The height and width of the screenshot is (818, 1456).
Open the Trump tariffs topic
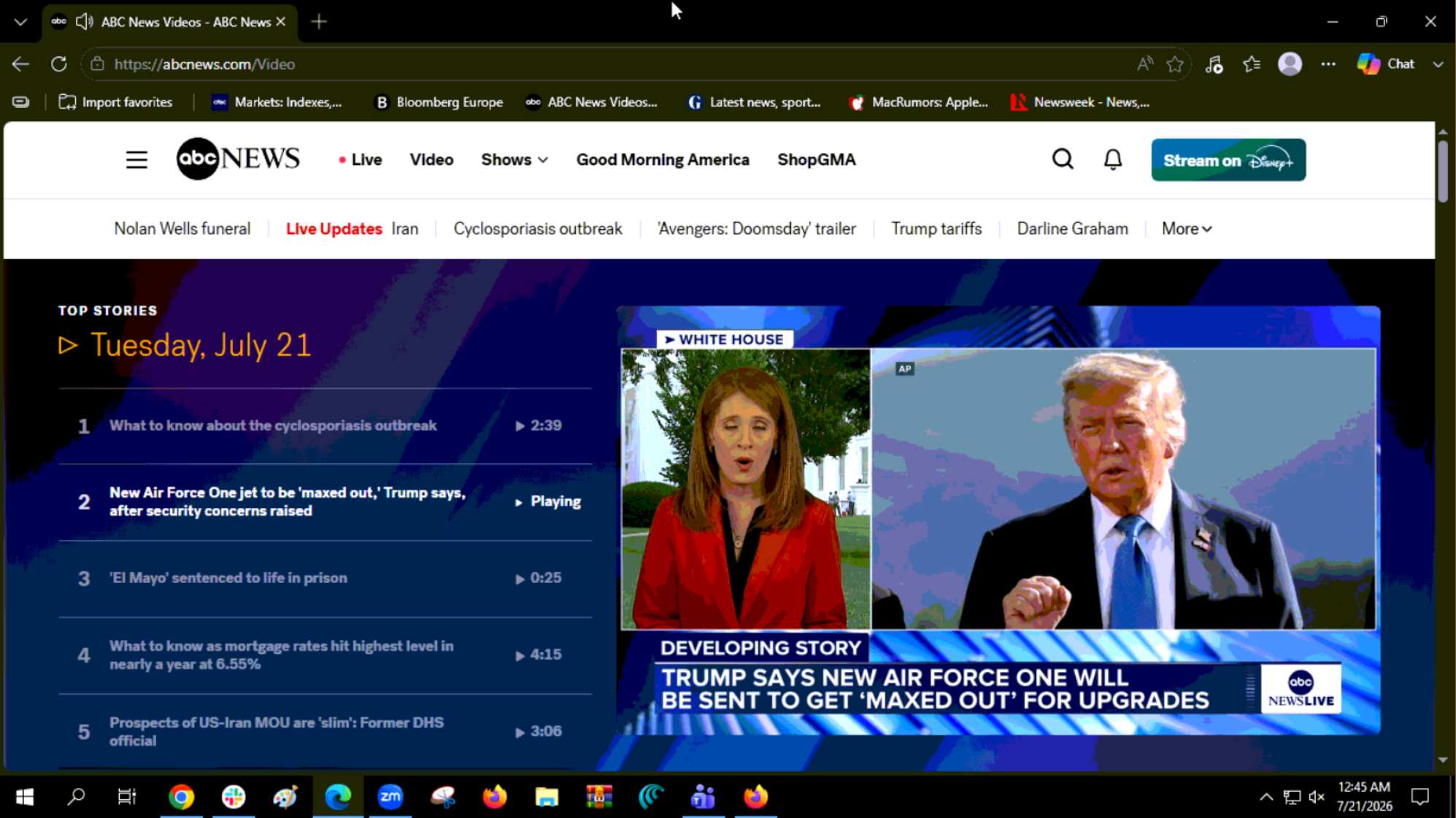(936, 229)
